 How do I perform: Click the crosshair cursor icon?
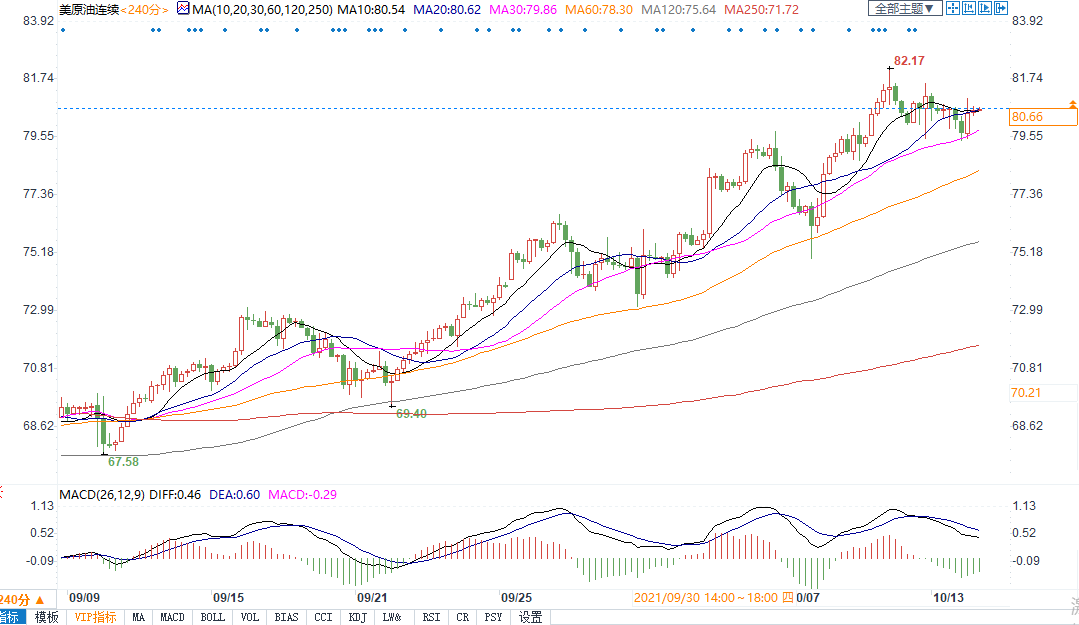(953, 9)
